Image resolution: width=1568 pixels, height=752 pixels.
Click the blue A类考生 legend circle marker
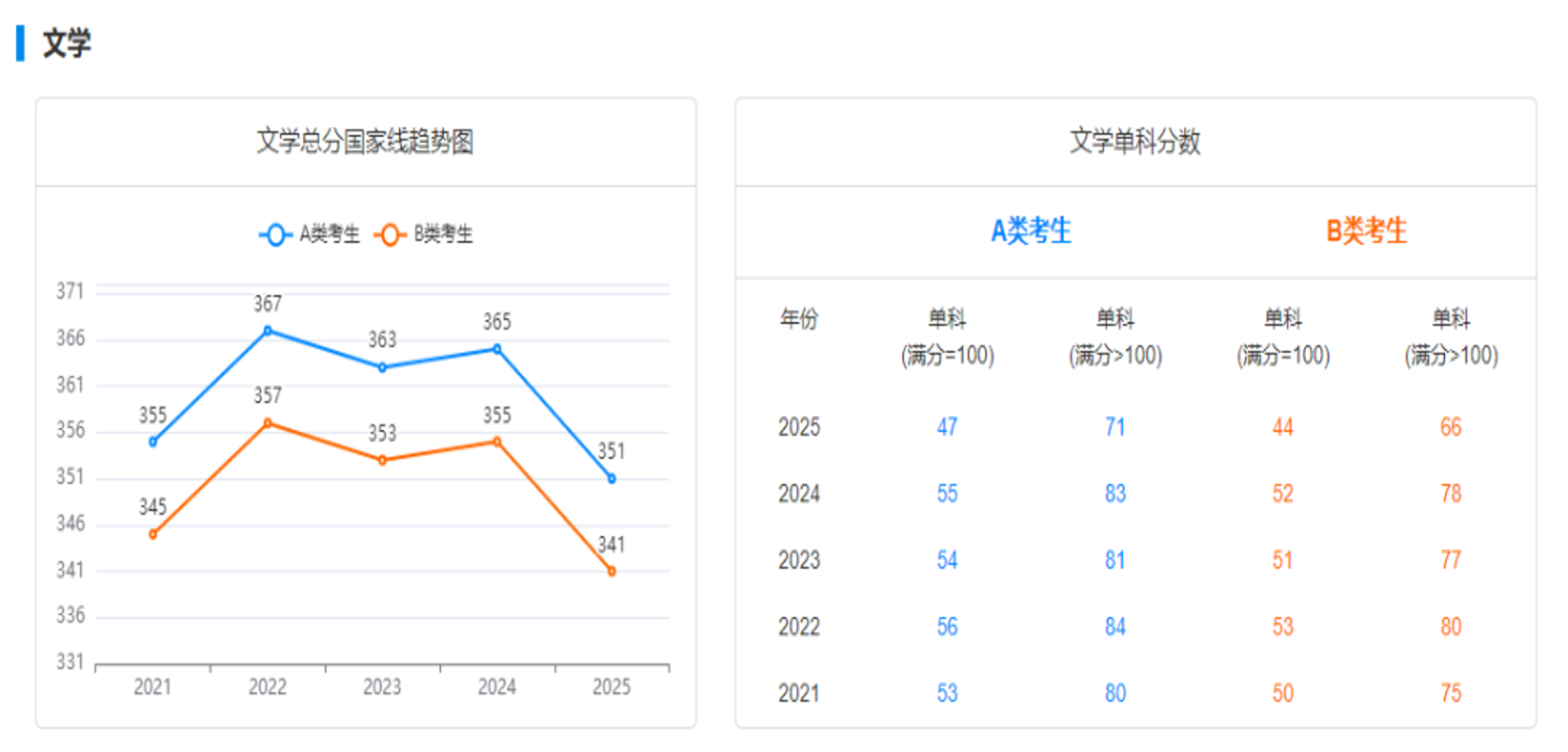click(274, 235)
